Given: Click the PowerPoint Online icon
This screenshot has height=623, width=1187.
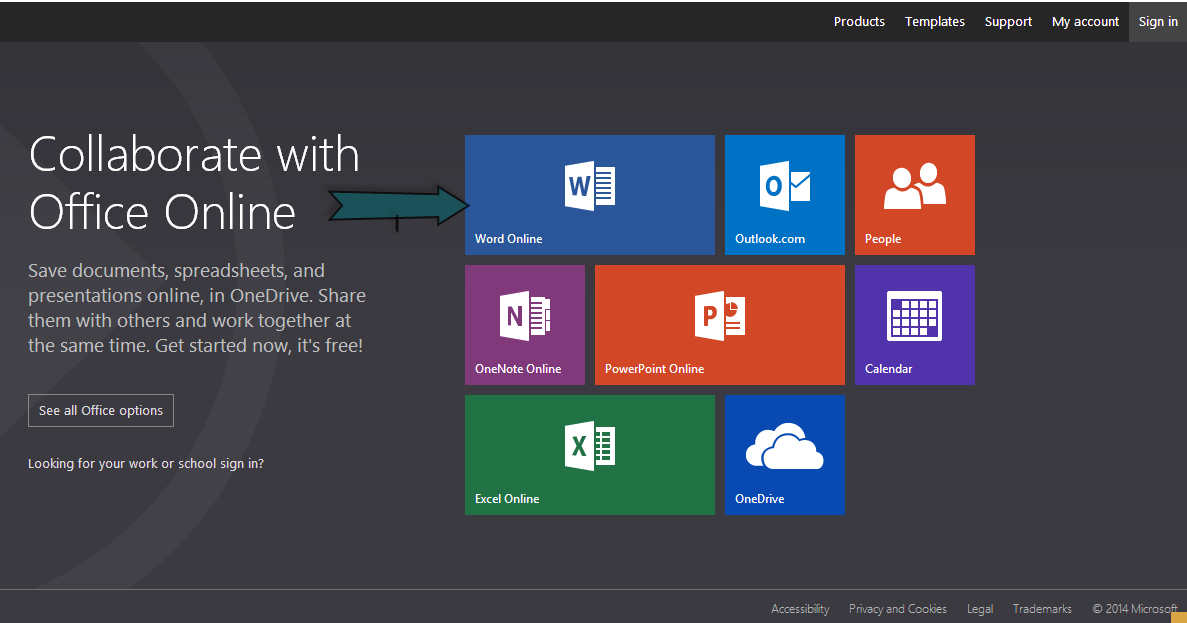Looking at the screenshot, I should [x=720, y=316].
